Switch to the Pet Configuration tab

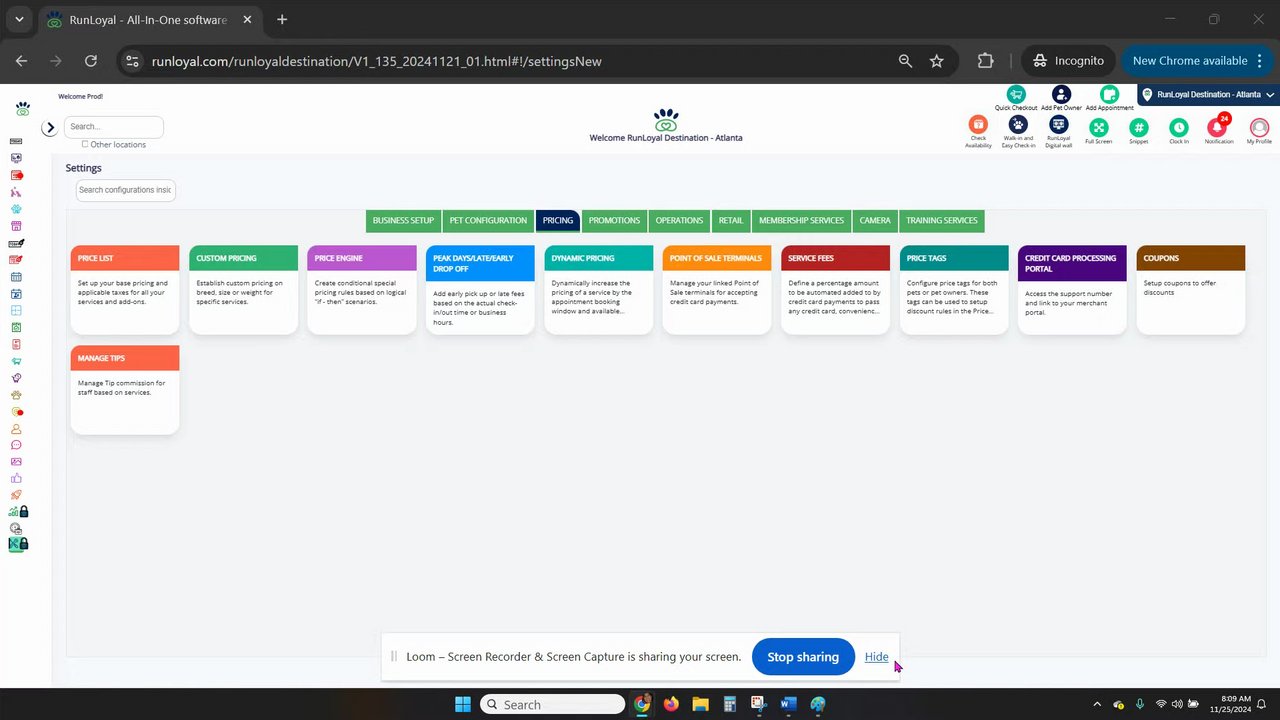[488, 220]
